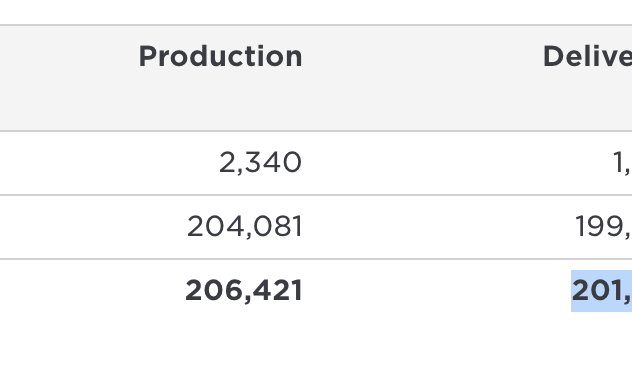Click the empty header area left of Production

[69, 56]
